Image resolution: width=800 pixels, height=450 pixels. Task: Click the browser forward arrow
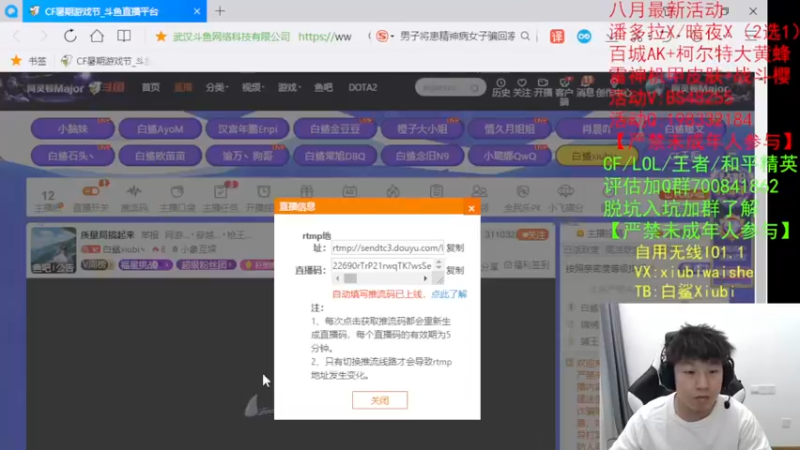coord(44,36)
